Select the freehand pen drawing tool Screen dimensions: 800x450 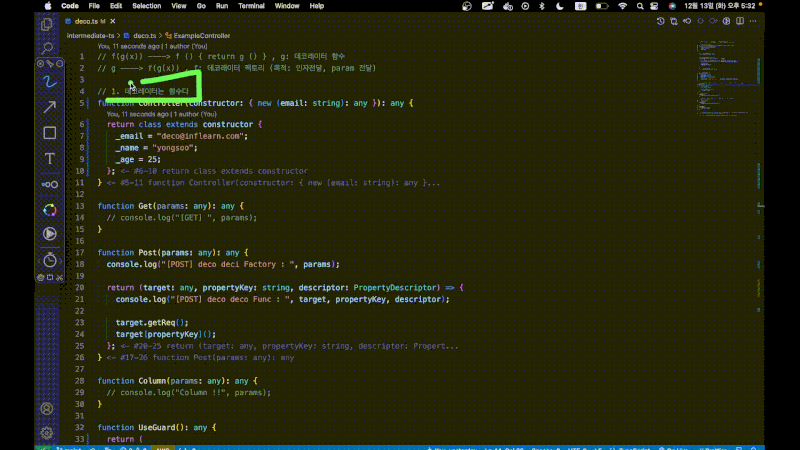49,77
